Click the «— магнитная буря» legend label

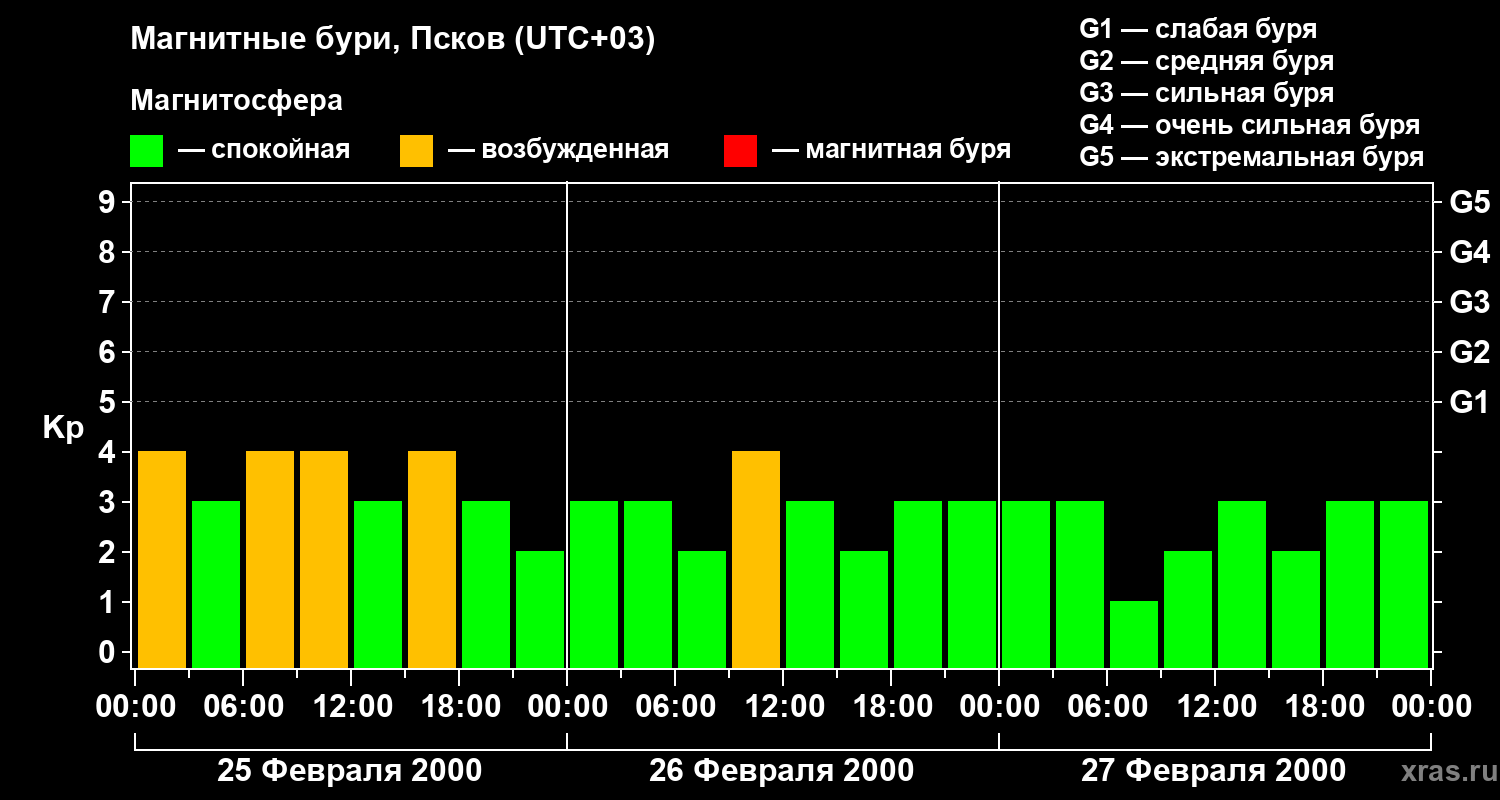(x=891, y=150)
